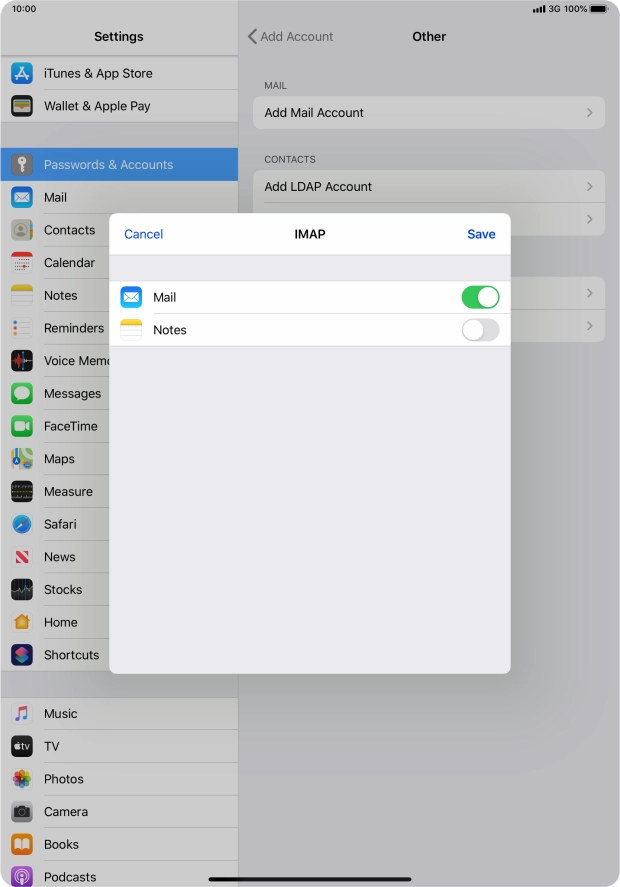Screen dimensions: 620x887
Task: Tap the Photos icon in Settings list
Action: (x=22, y=779)
